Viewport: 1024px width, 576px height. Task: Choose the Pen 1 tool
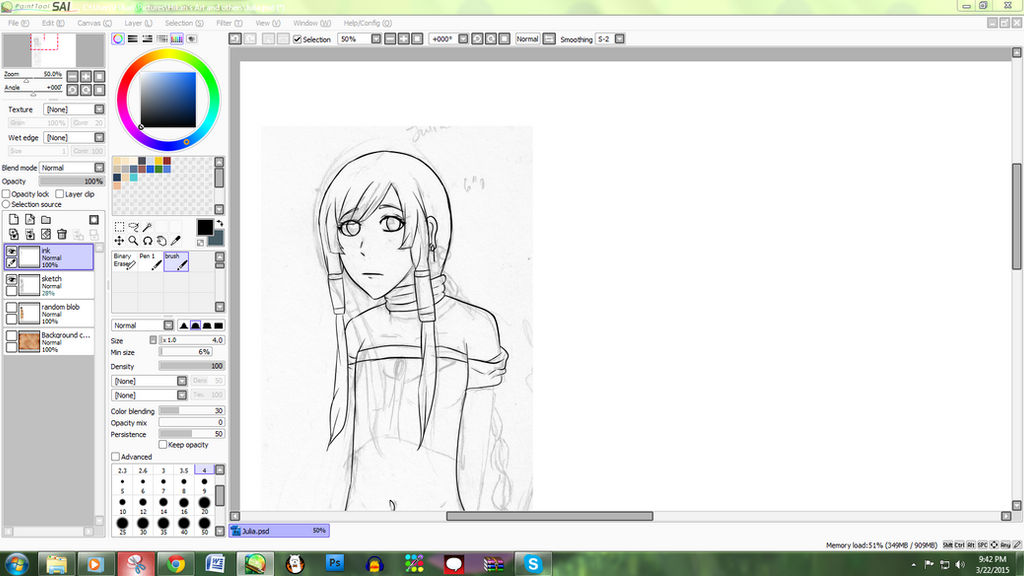pos(150,261)
